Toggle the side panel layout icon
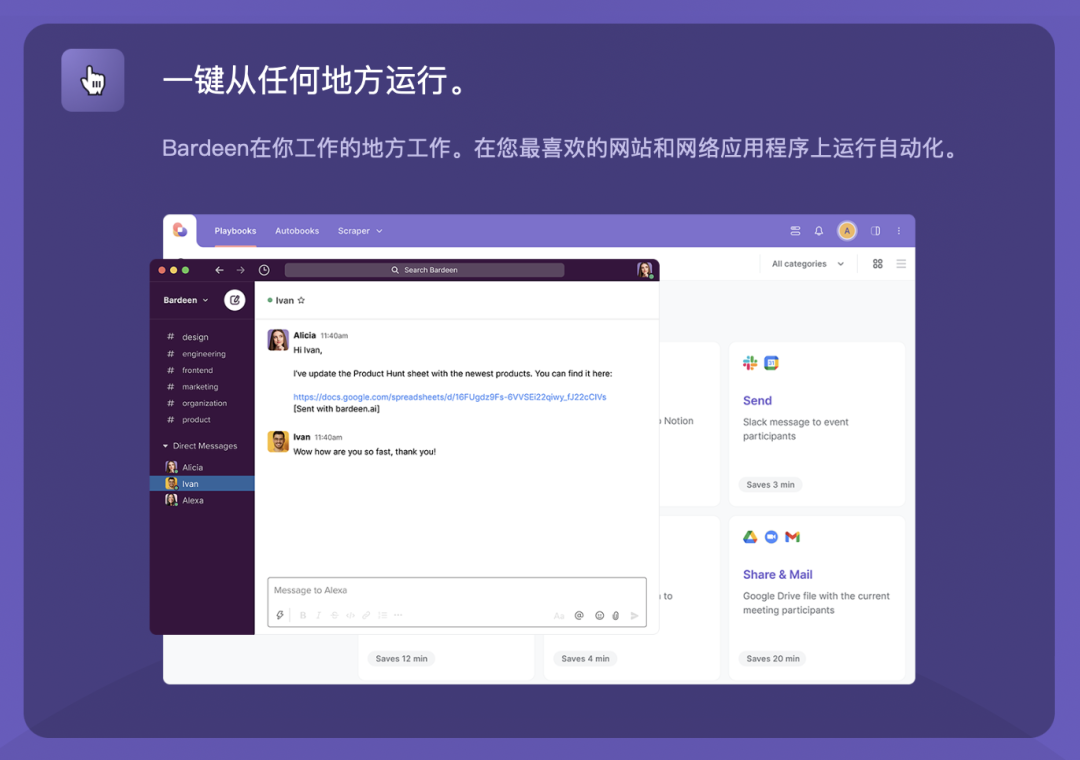The image size is (1080, 760). [875, 231]
